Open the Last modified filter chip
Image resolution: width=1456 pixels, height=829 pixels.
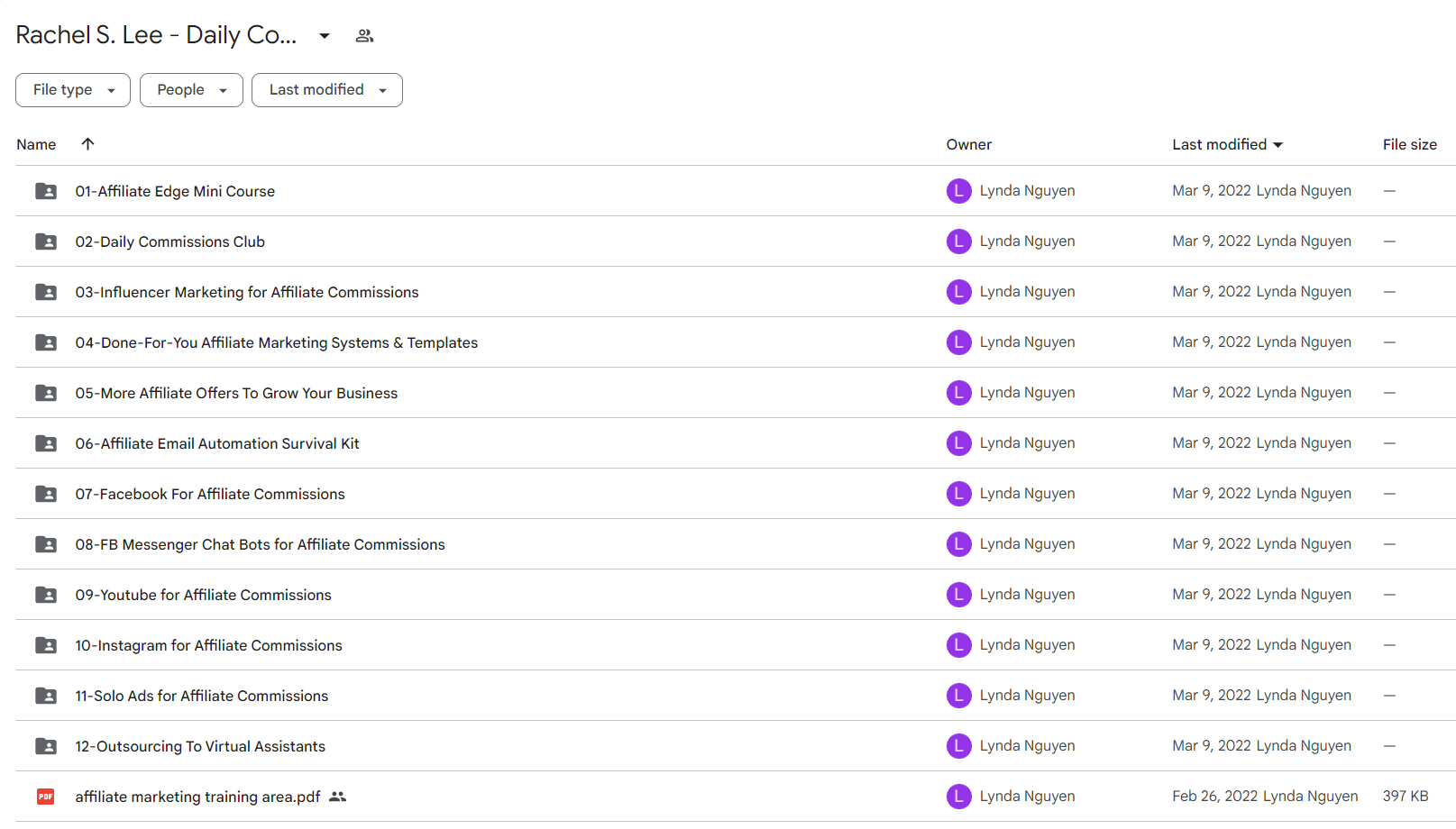pos(327,90)
